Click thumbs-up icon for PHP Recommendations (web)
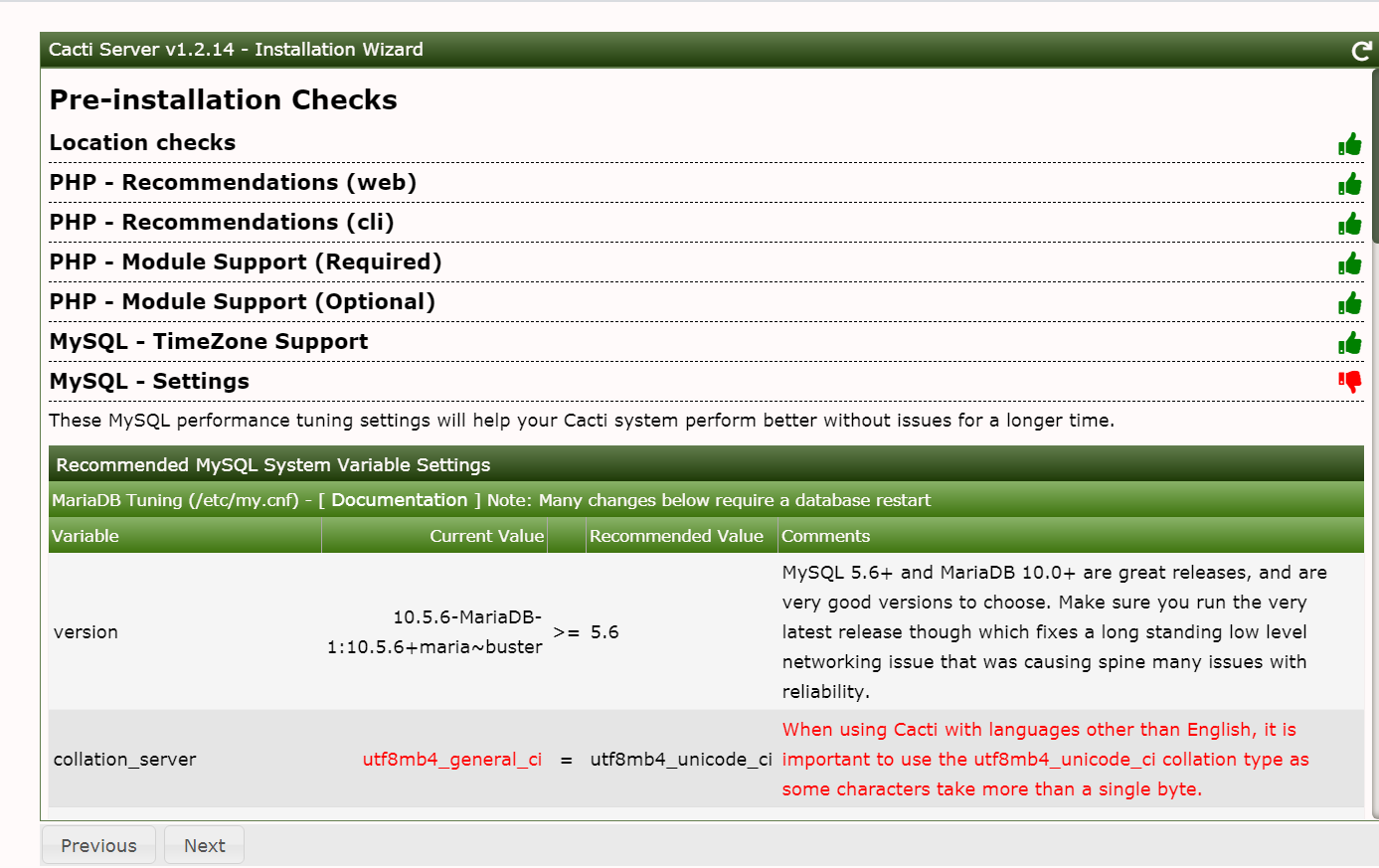1379x868 pixels. tap(1350, 184)
